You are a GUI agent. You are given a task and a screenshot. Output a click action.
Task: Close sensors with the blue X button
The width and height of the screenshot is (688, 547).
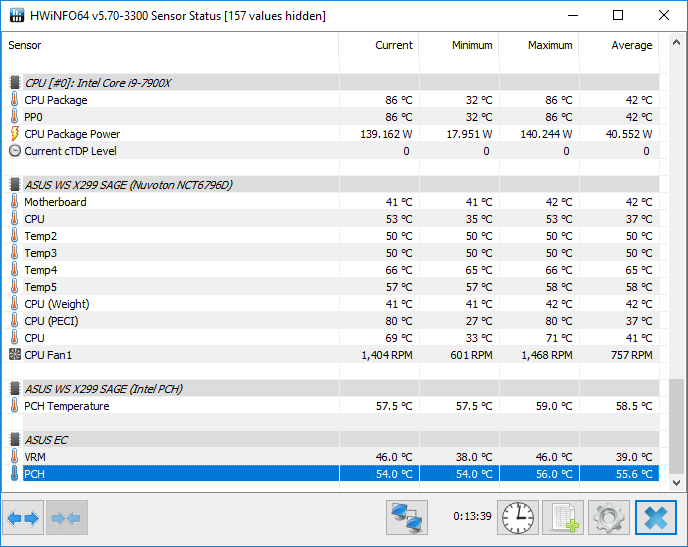coord(656,518)
